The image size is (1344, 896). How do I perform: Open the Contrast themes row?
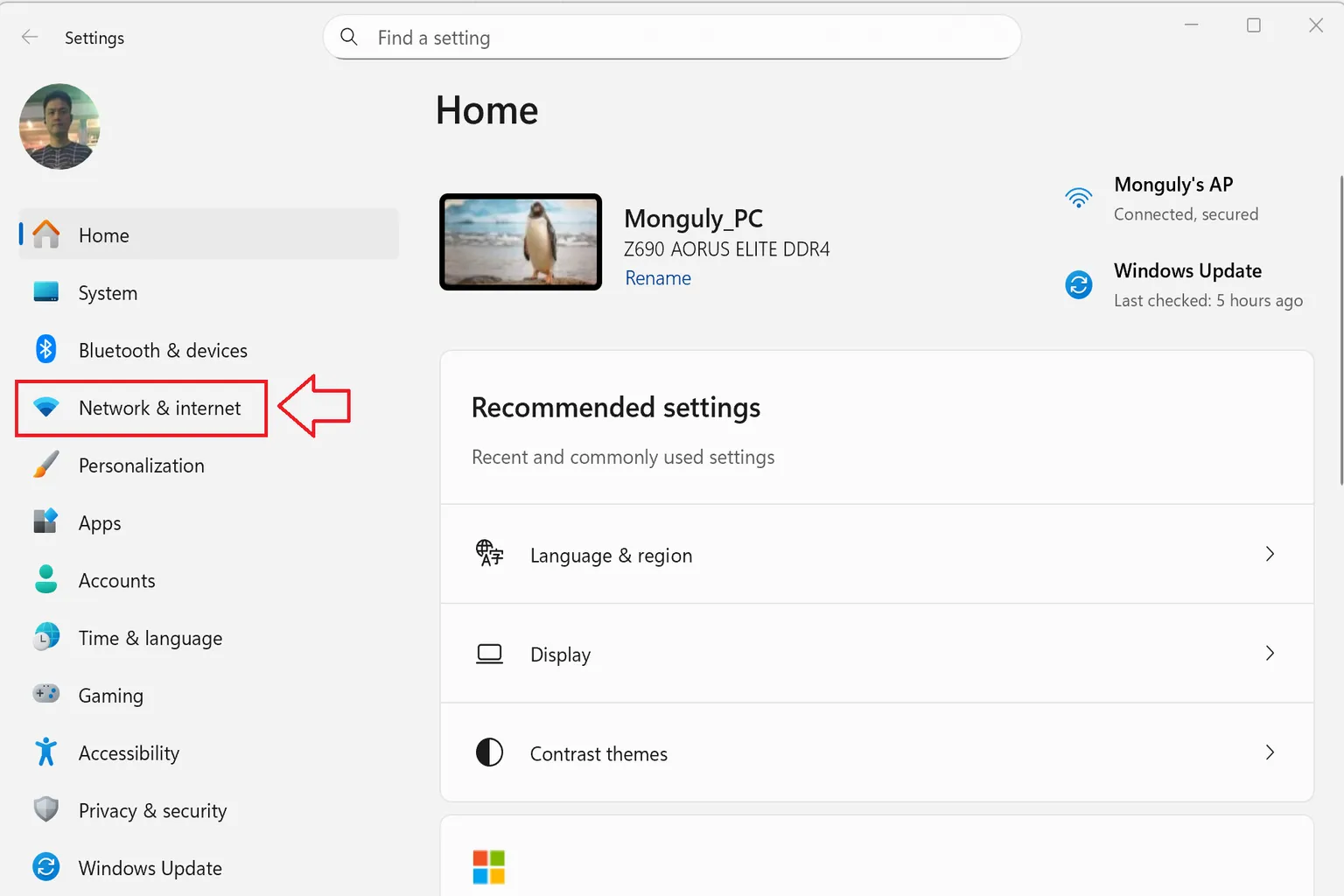tap(877, 752)
